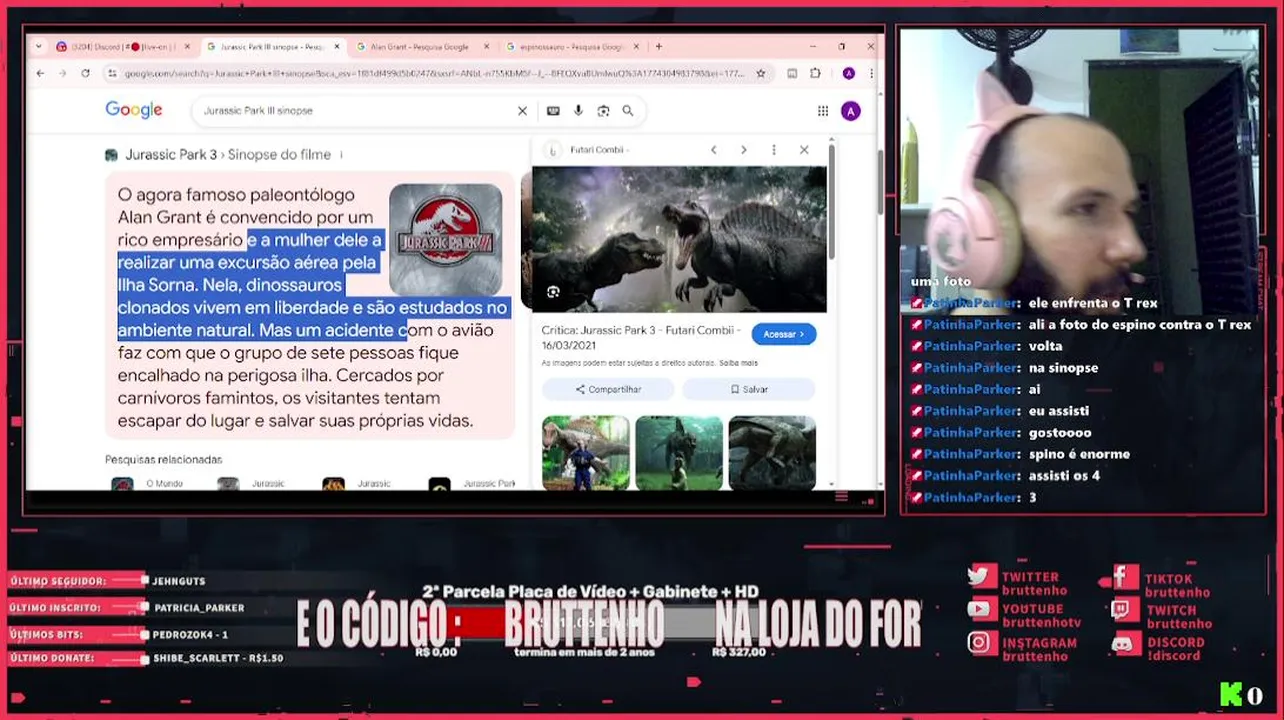Bookmark this page with the star icon
1284x720 pixels.
[x=761, y=73]
